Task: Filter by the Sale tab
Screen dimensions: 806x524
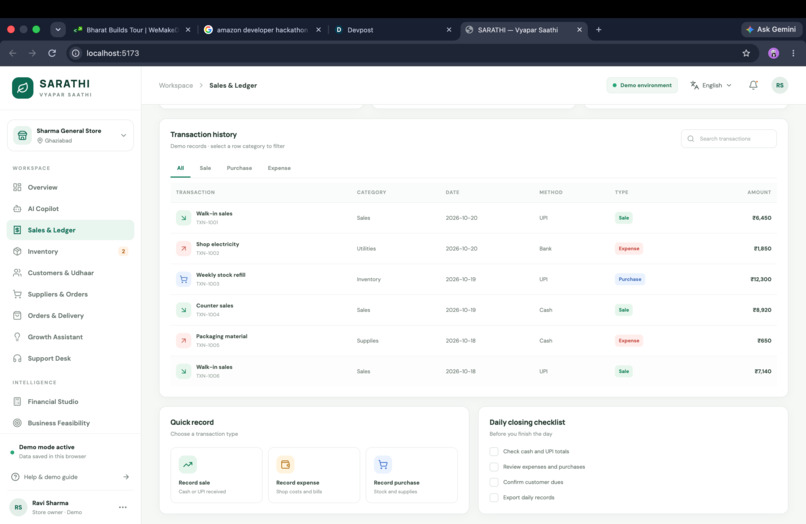Action: click(205, 168)
